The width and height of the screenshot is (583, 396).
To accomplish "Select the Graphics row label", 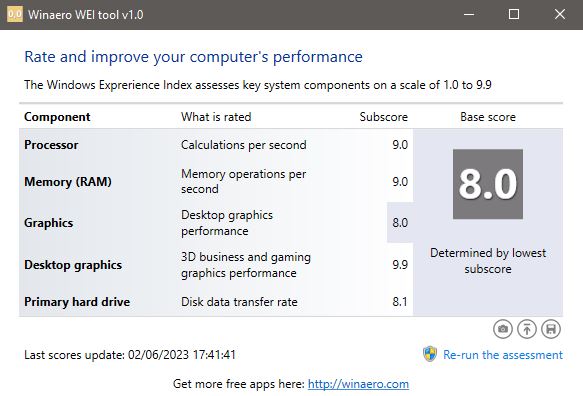I will [49, 223].
